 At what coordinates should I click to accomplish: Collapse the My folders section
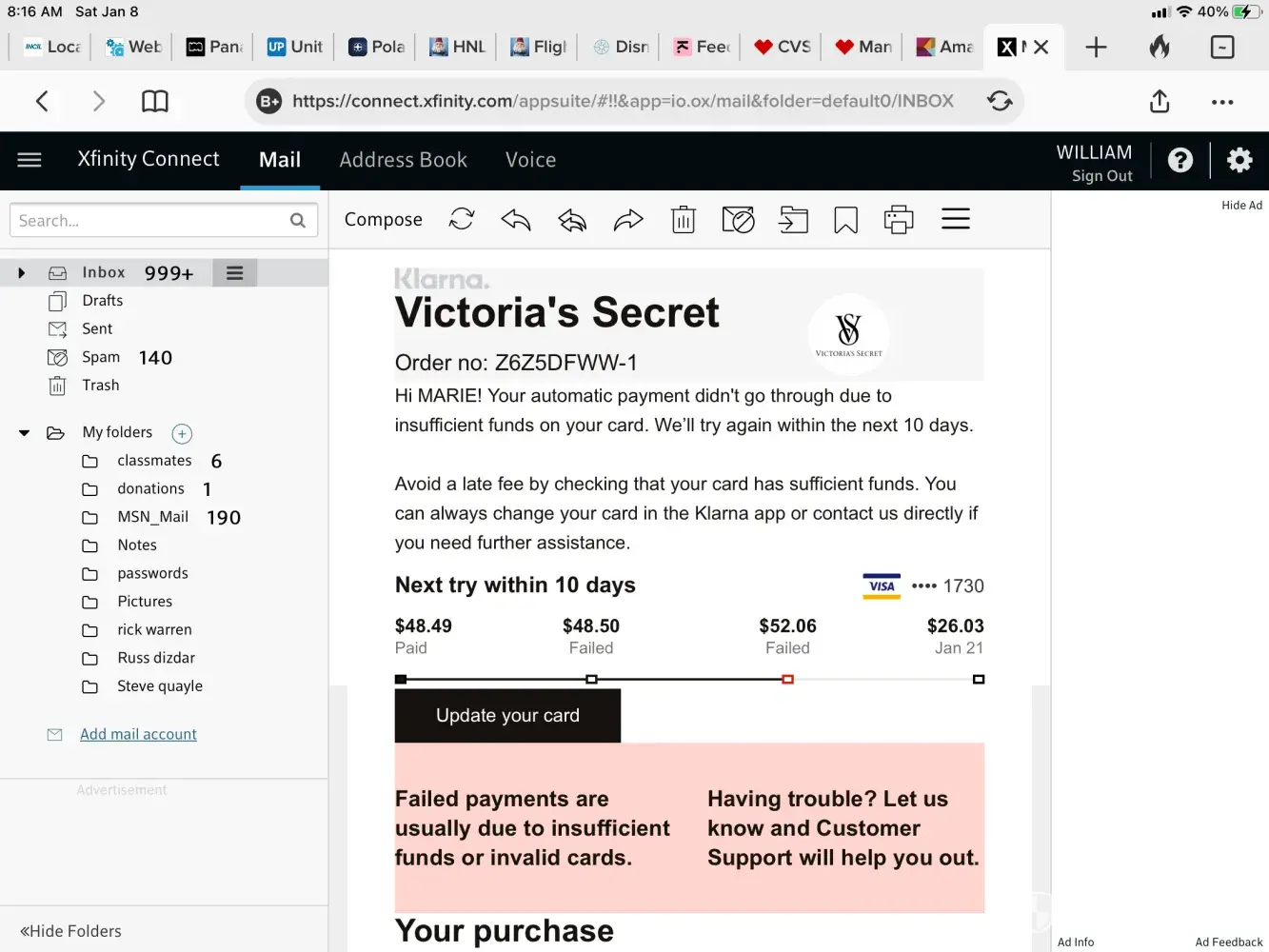(x=24, y=433)
